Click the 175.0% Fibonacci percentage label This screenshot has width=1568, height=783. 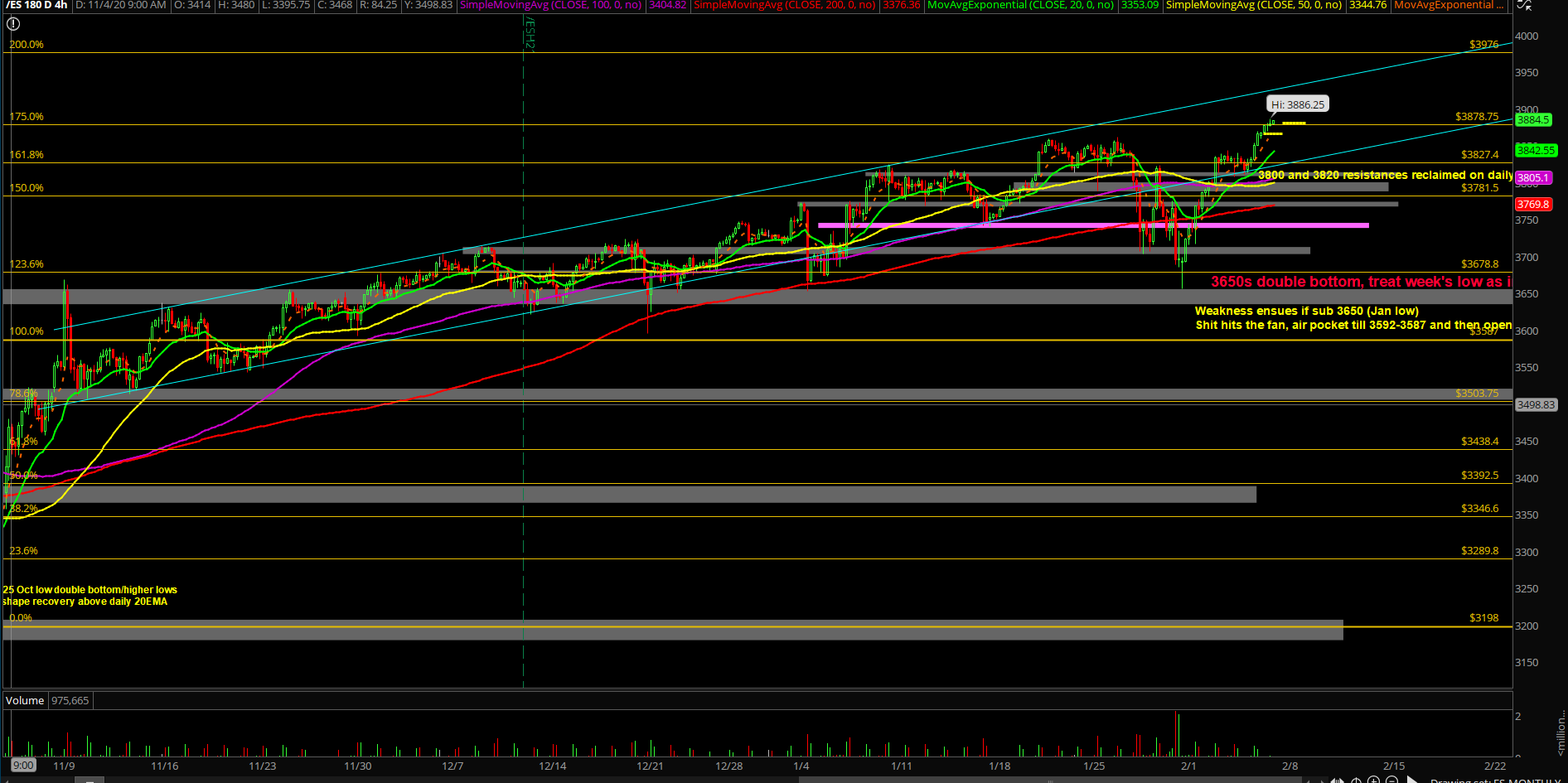click(27, 117)
